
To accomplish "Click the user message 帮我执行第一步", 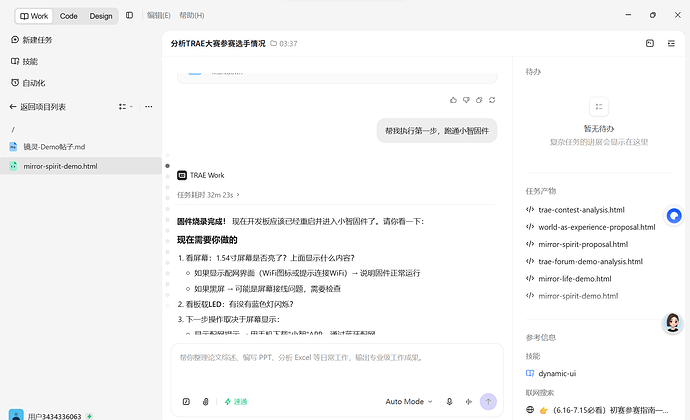I will click(x=437, y=131).
